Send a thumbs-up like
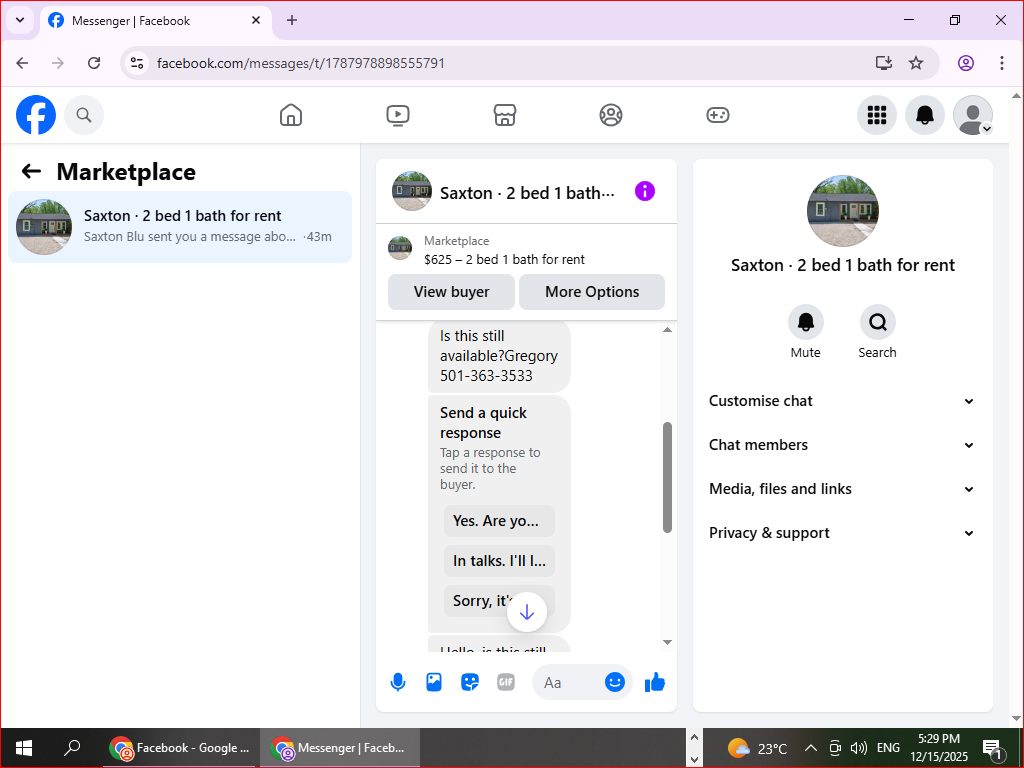Viewport: 1024px width, 768px height. coord(654,682)
